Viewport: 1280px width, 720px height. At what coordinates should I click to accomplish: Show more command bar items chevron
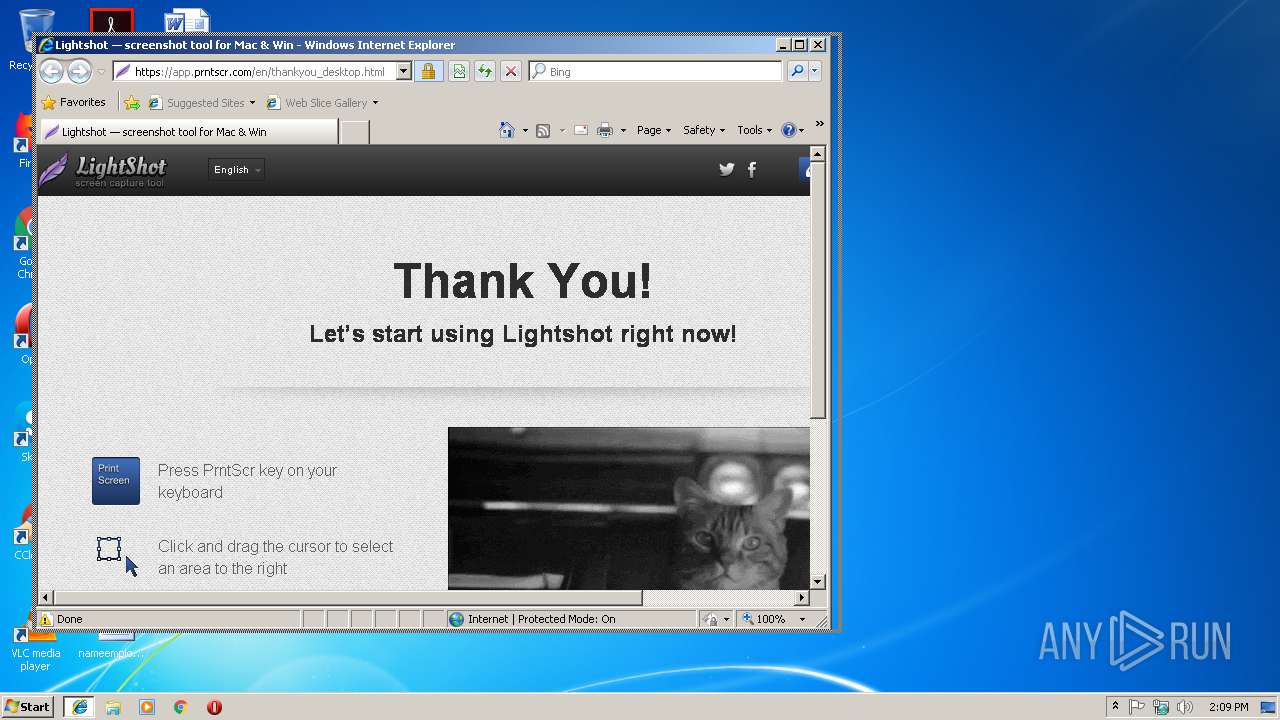pyautogui.click(x=819, y=124)
